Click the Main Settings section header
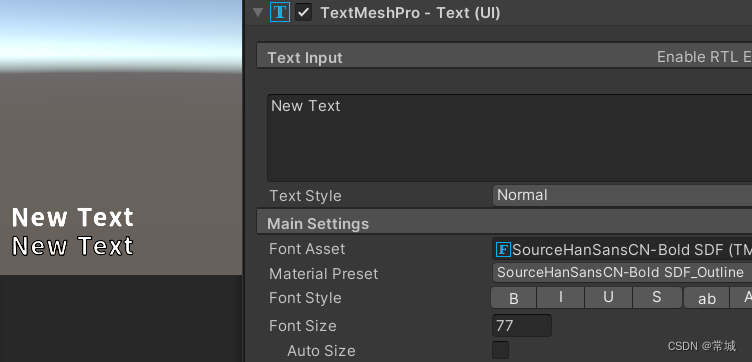This screenshot has width=752, height=362. coord(504,222)
